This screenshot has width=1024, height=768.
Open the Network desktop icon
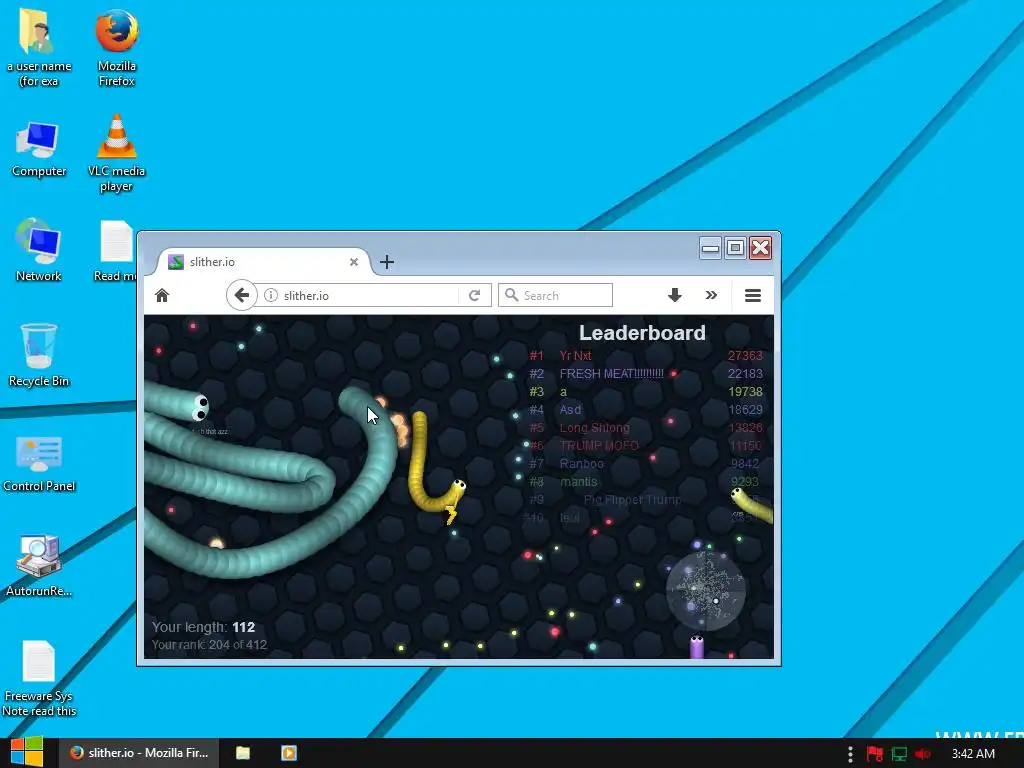(x=39, y=249)
